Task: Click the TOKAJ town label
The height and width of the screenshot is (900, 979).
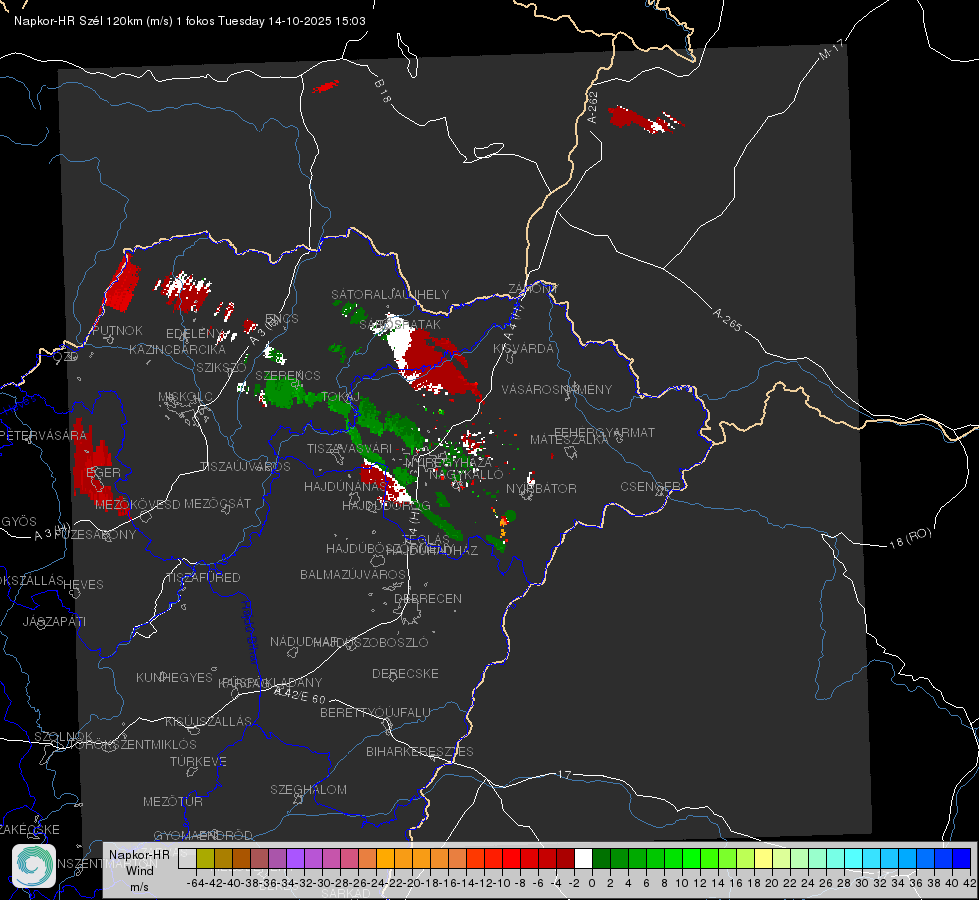Action: click(x=341, y=397)
